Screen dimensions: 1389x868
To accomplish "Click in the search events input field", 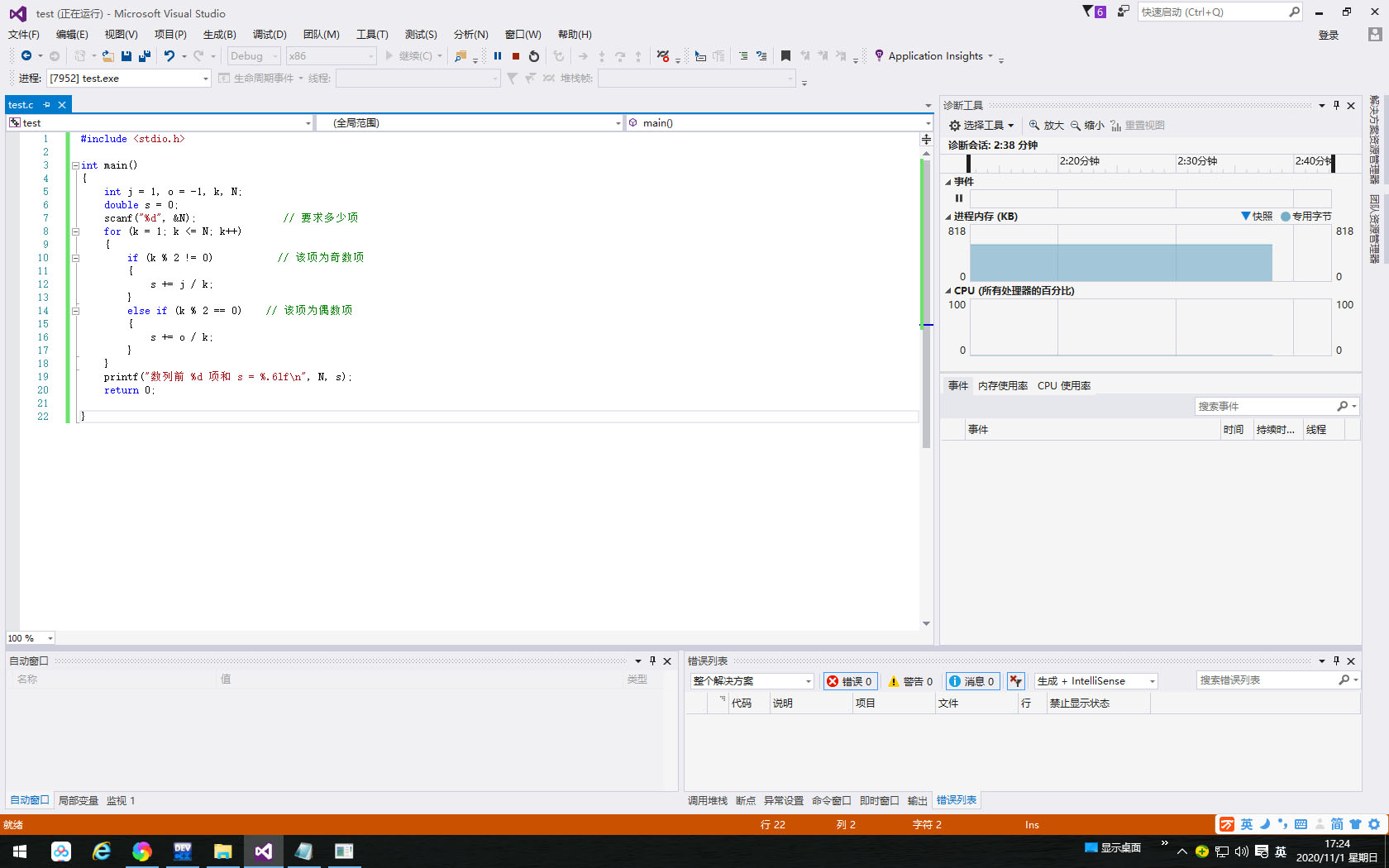I will coord(1265,406).
